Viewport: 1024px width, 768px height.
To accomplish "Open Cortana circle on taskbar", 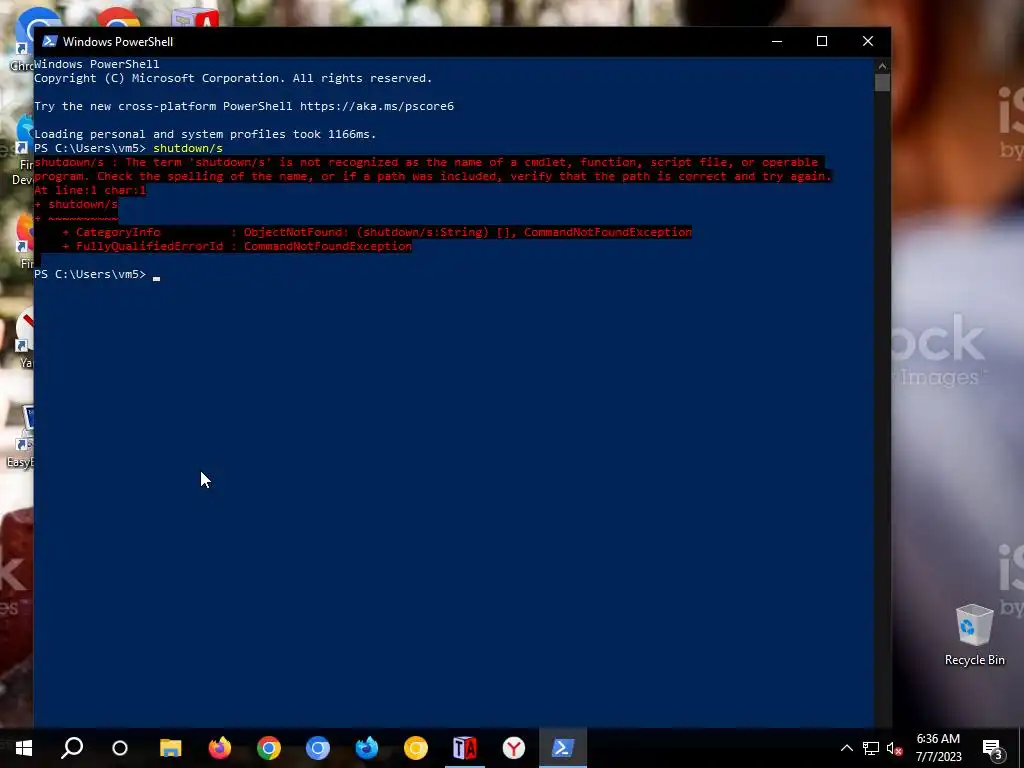I will (x=120, y=748).
